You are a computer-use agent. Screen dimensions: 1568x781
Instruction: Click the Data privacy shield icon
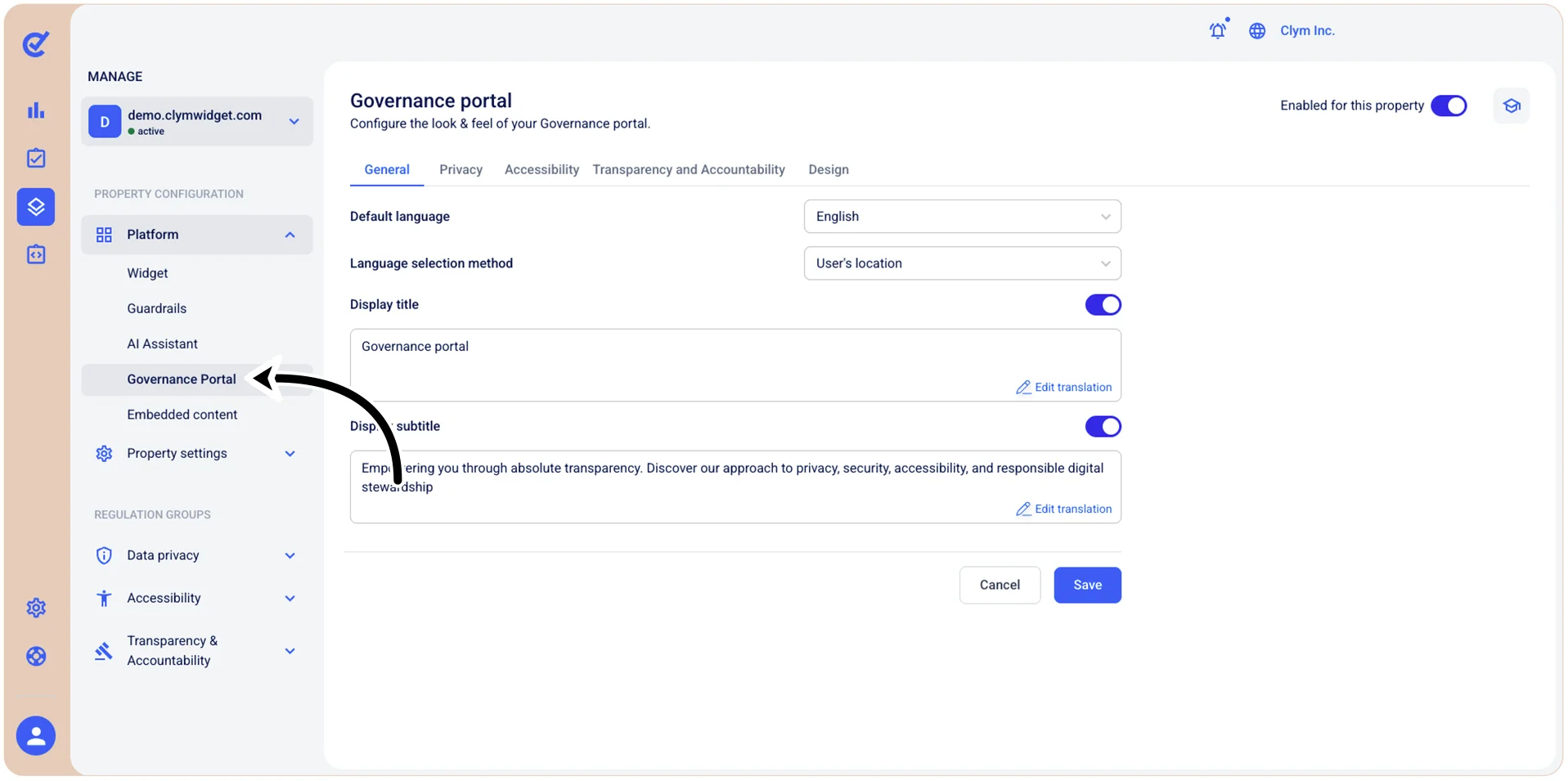tap(104, 555)
